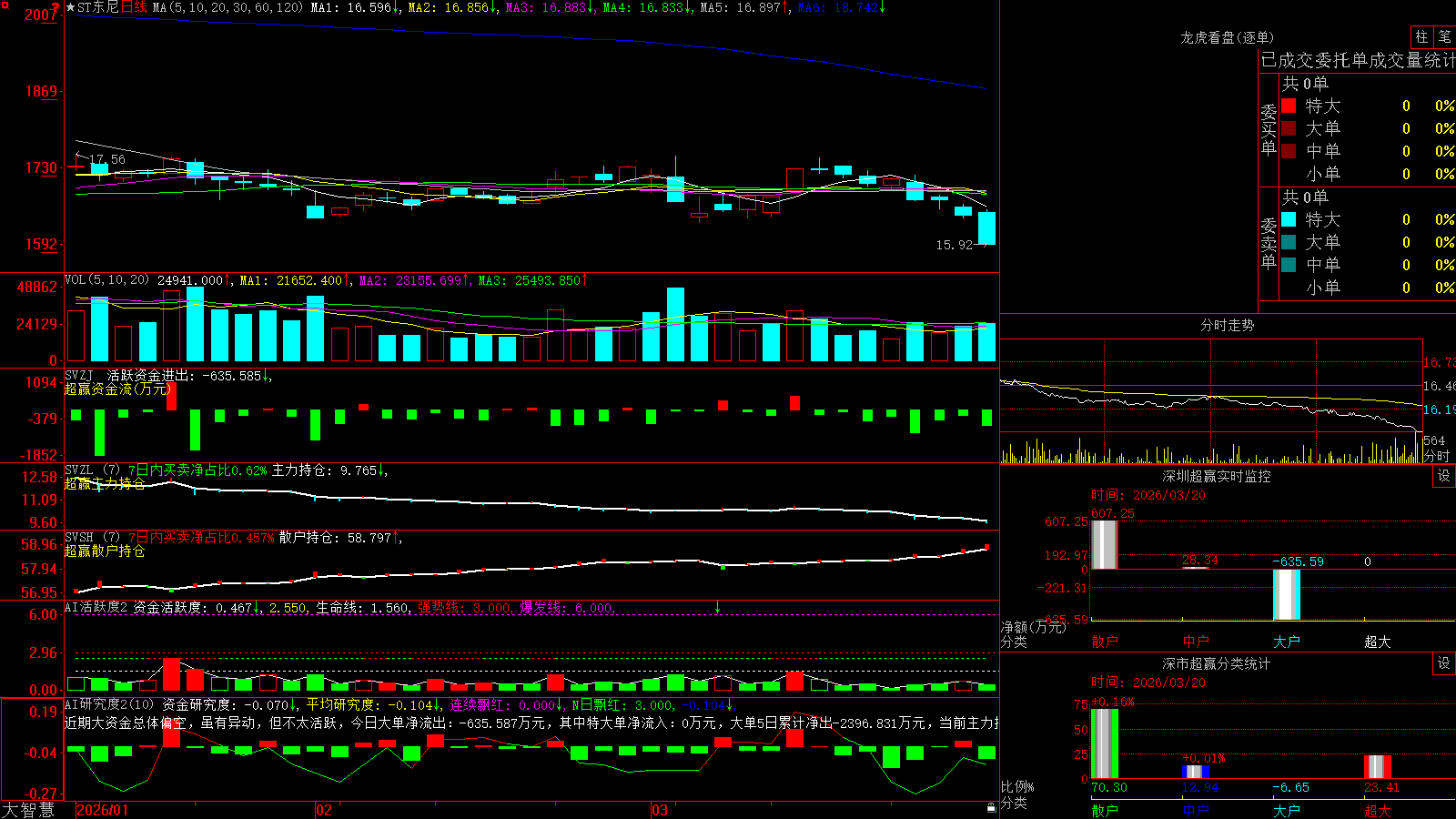Open the AI活跃度2 indicator label

click(96, 607)
